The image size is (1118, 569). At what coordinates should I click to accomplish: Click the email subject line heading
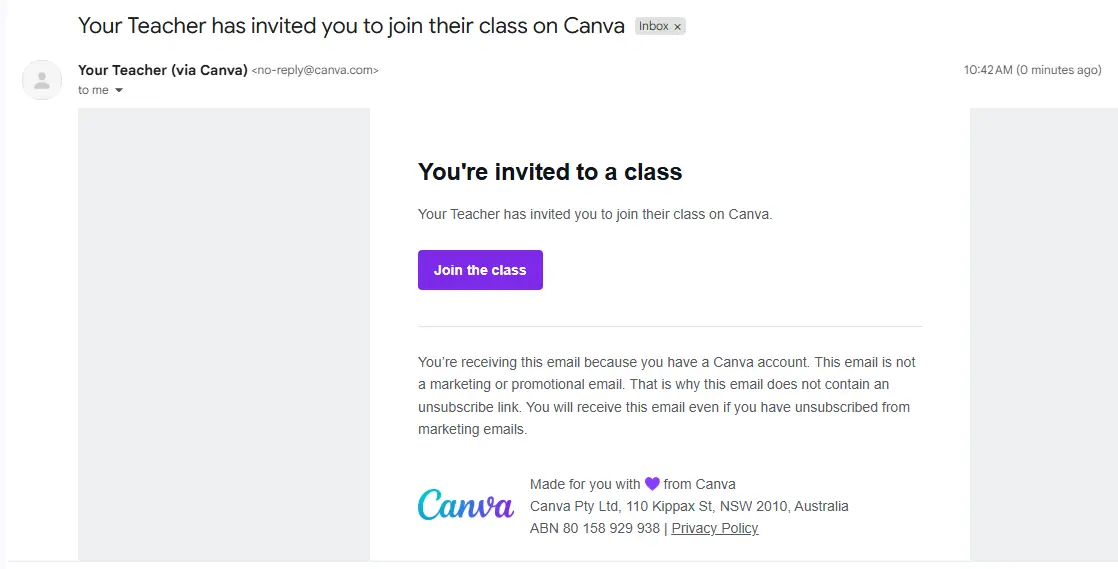coord(352,26)
